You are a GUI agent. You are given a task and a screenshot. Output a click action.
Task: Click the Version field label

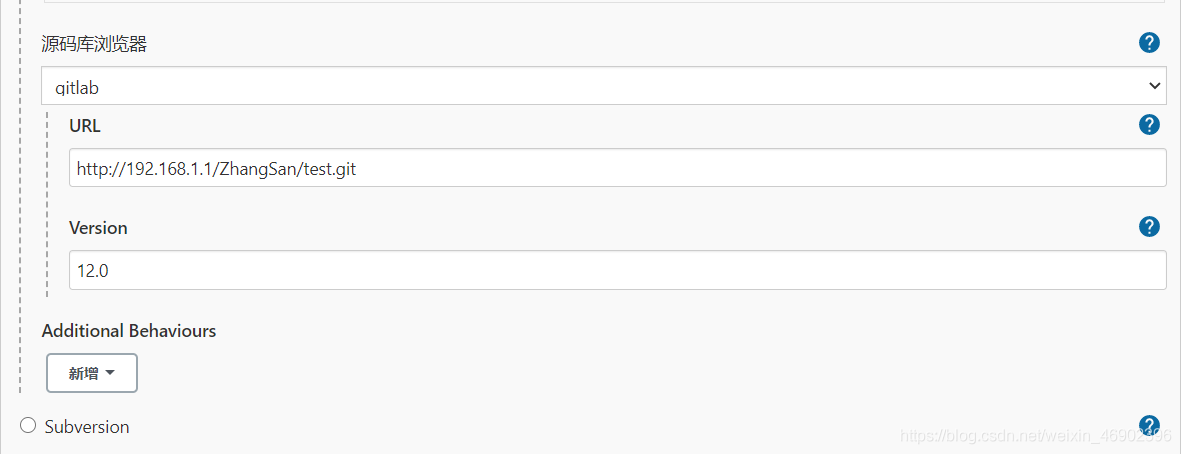(x=98, y=228)
